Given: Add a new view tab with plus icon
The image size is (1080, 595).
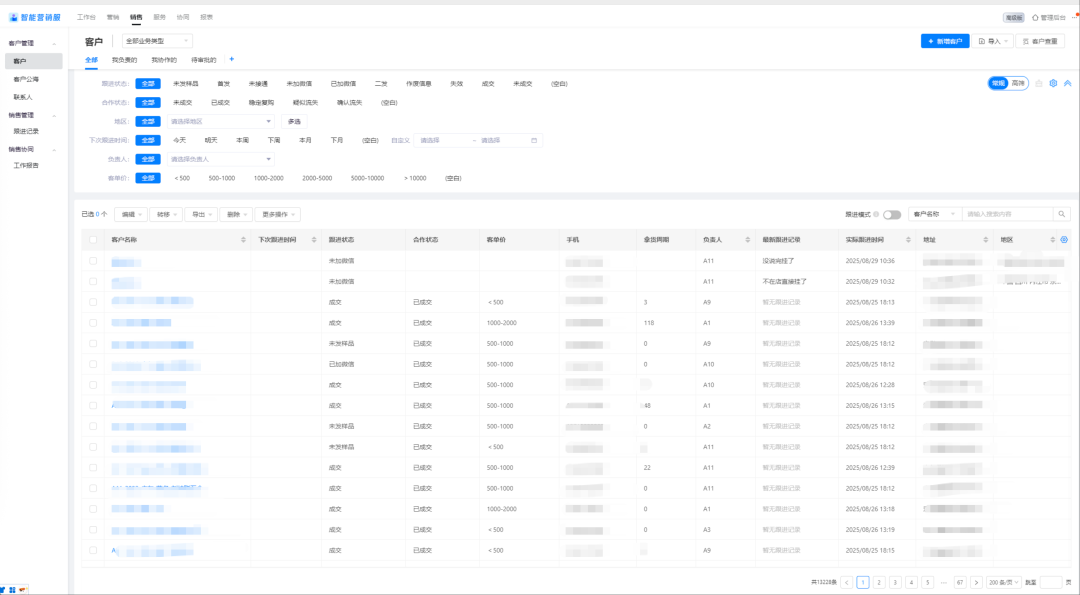Looking at the screenshot, I should 231,59.
